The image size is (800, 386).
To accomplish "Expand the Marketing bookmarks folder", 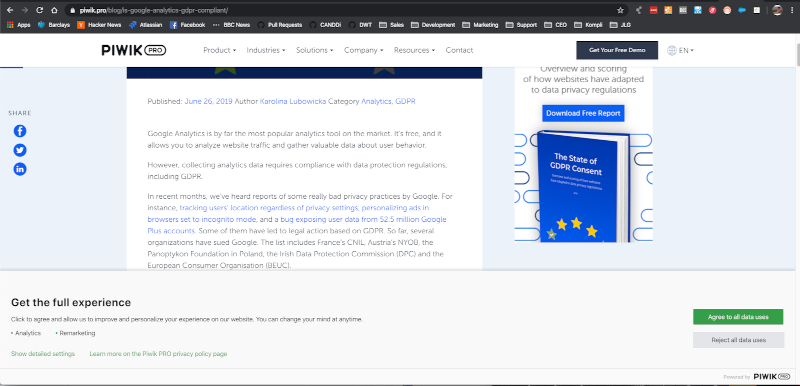I will pyautogui.click(x=481, y=24).
